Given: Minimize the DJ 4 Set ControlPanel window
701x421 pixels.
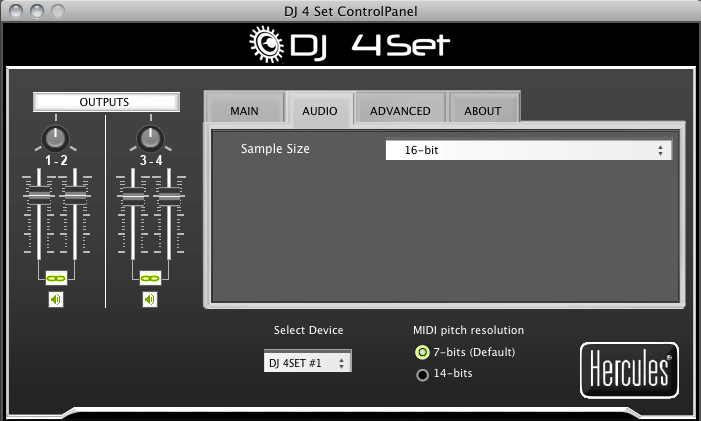Looking at the screenshot, I should [x=37, y=11].
